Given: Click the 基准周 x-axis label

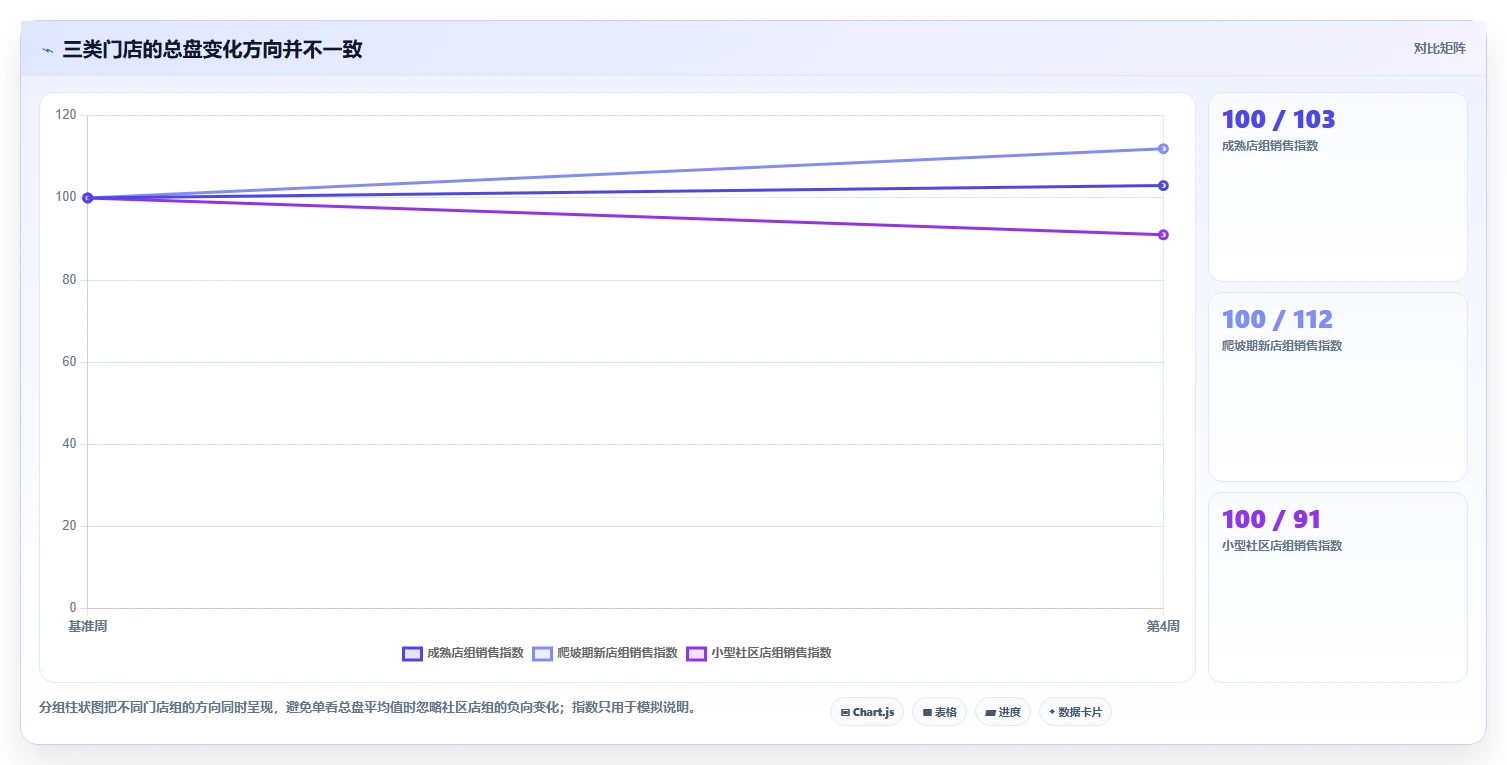Looking at the screenshot, I should coord(88,626).
